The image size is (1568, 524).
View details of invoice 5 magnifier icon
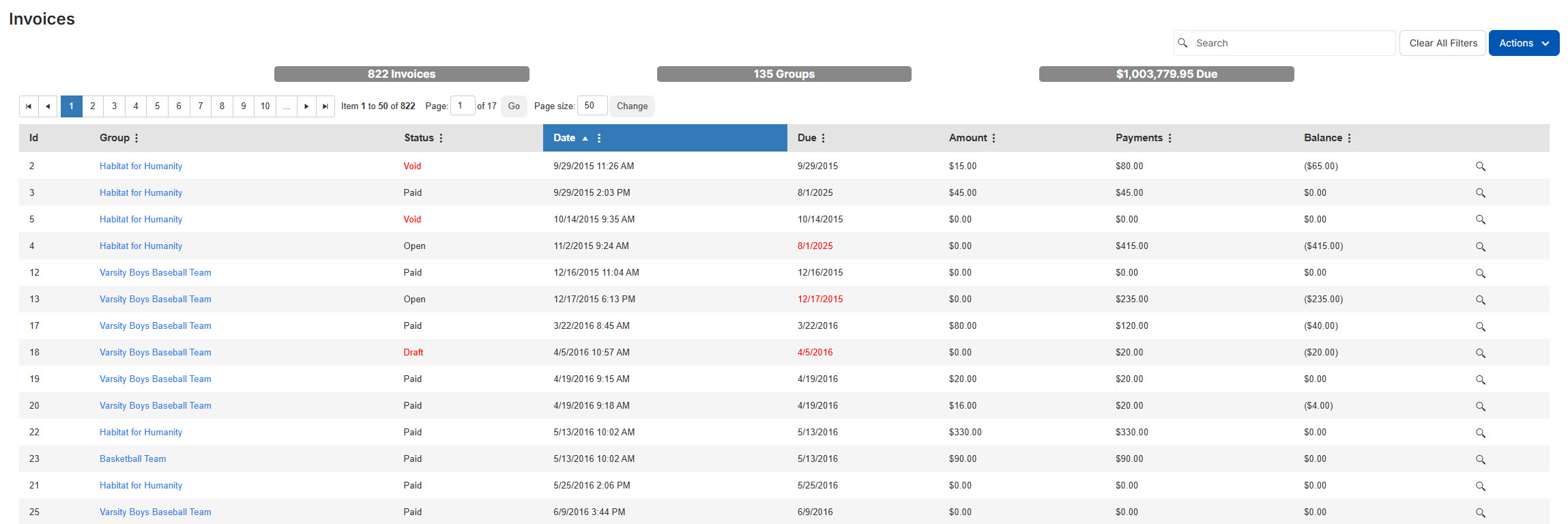coord(1481,220)
